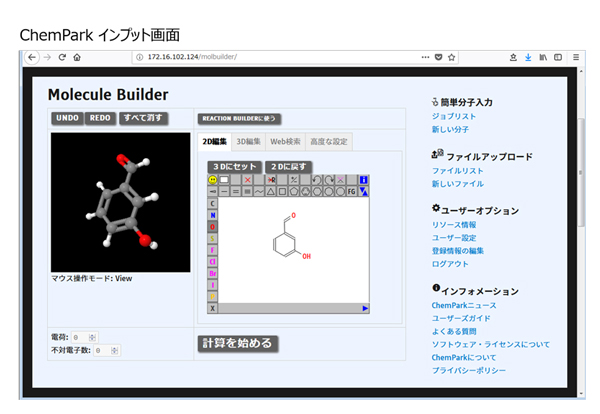Screen dimensions: 600x414
Task: Open the ChemParkニュース link
Action: pos(464,305)
